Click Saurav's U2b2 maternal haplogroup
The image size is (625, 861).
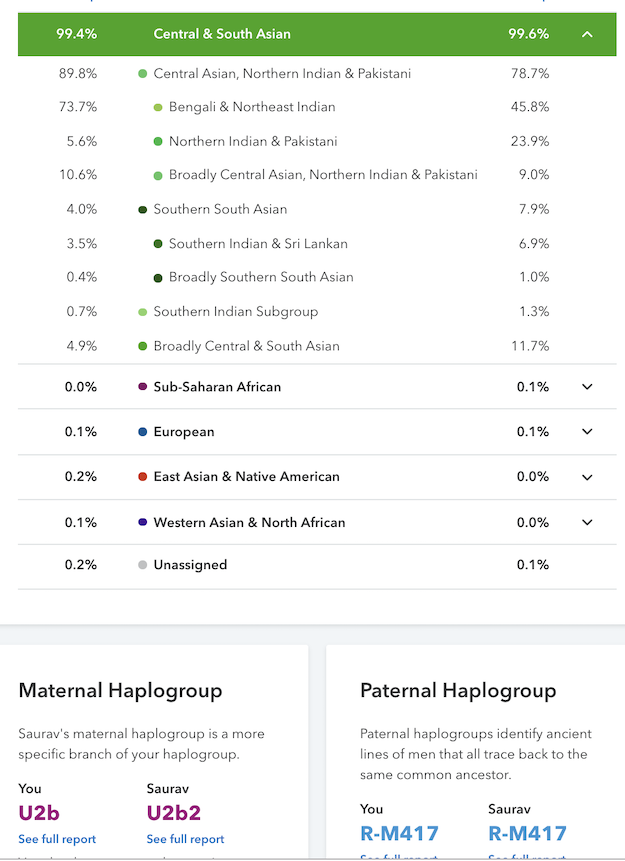[x=175, y=813]
